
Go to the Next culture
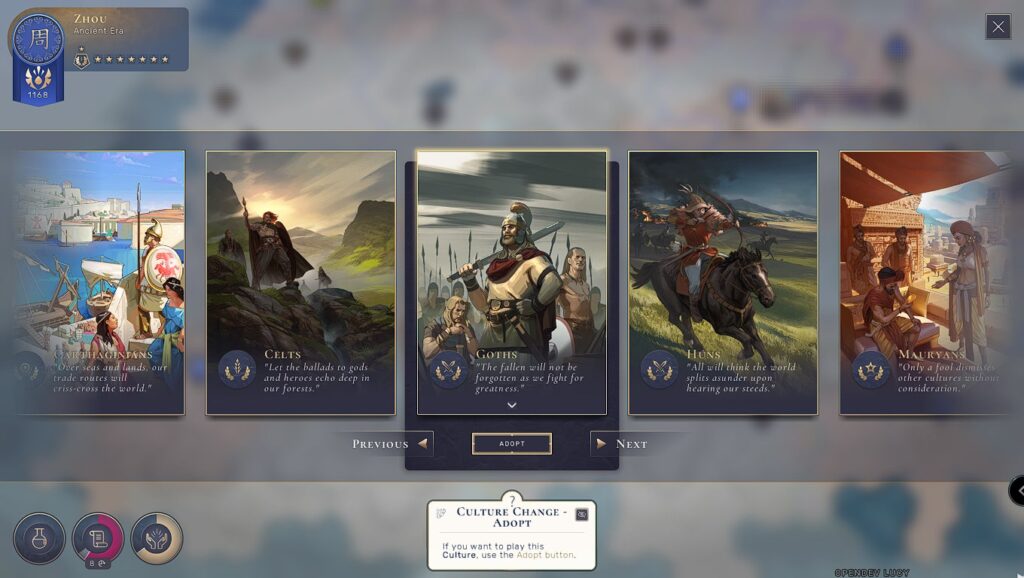tap(622, 444)
